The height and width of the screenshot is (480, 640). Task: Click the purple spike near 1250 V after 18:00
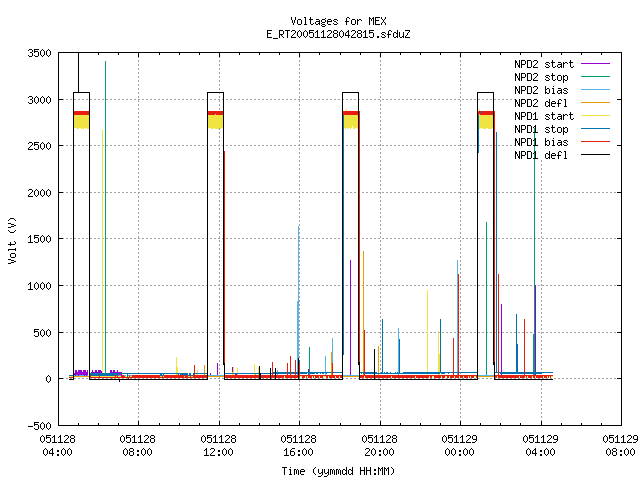350,318
